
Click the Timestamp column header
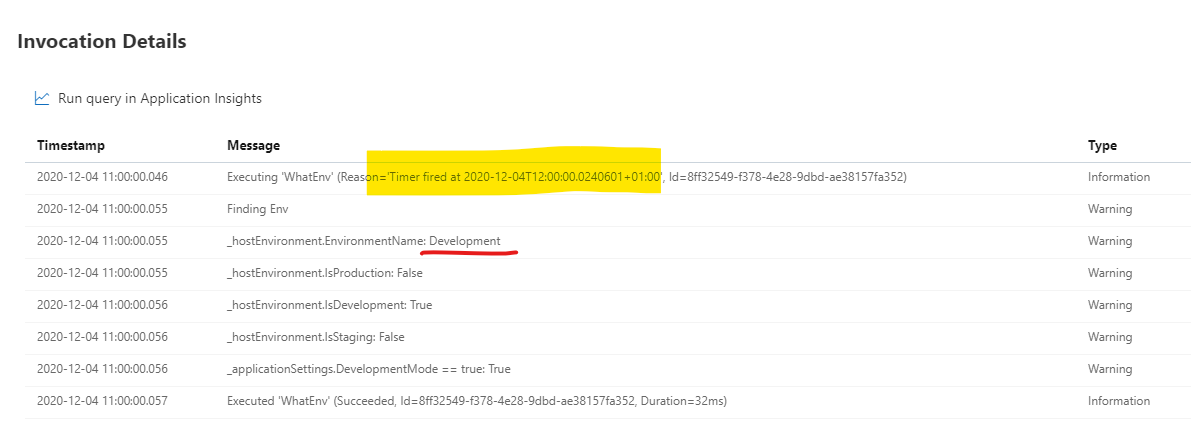(71, 145)
